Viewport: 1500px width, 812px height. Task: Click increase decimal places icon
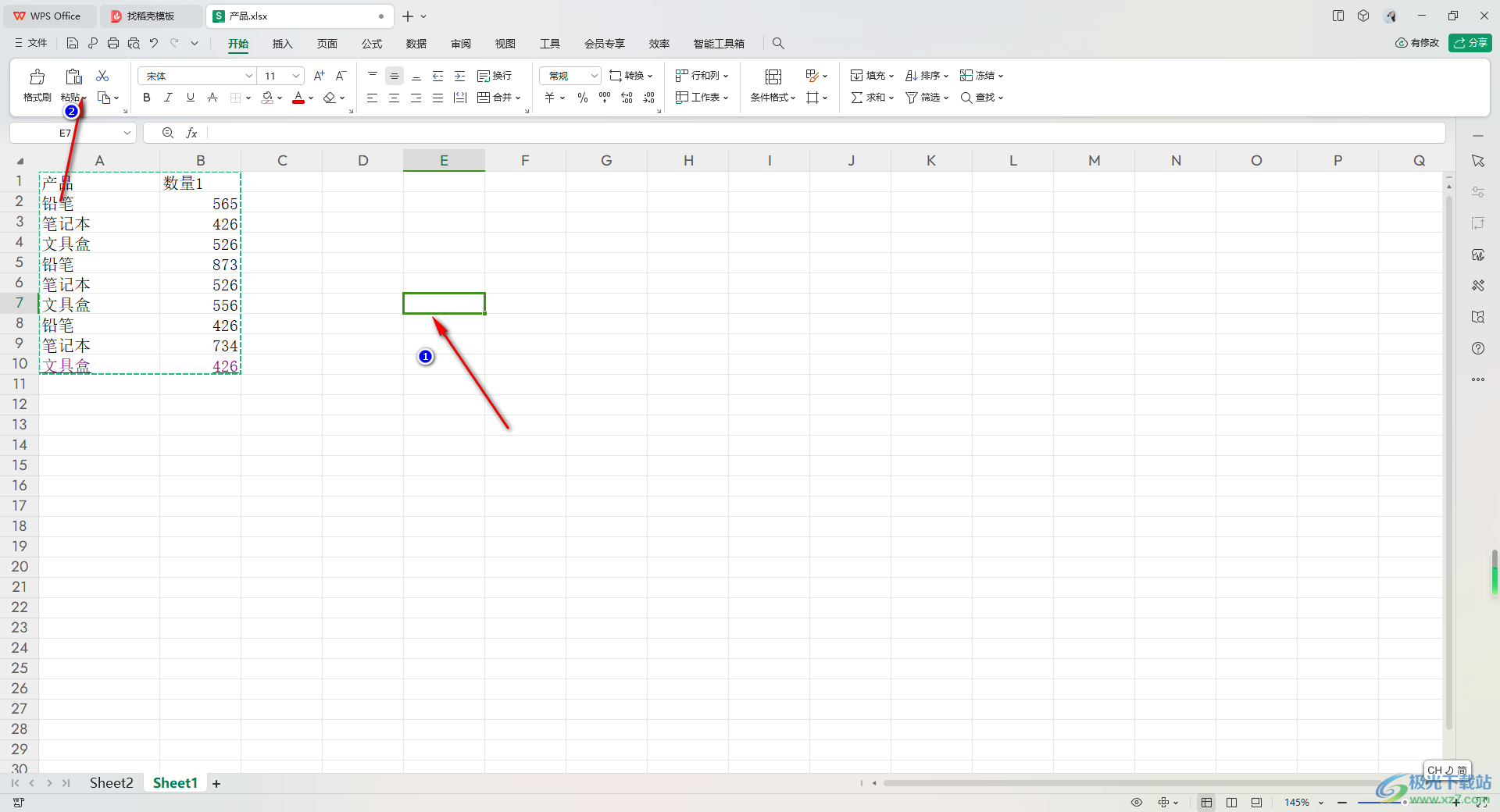tap(627, 98)
